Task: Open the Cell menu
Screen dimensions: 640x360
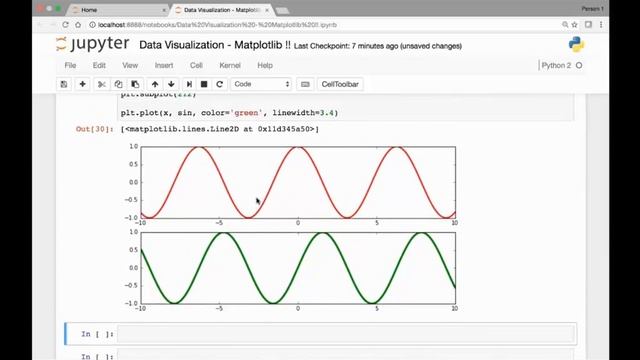Action: click(196, 65)
